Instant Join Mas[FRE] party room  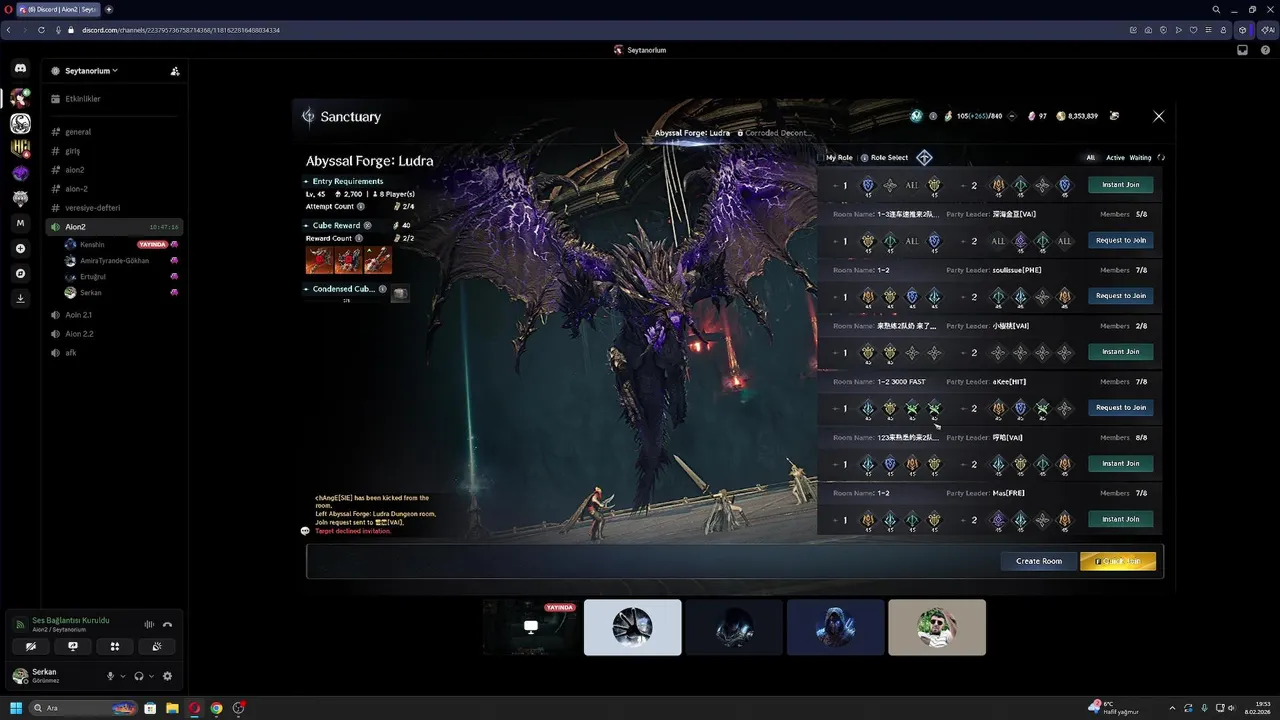pos(1120,520)
